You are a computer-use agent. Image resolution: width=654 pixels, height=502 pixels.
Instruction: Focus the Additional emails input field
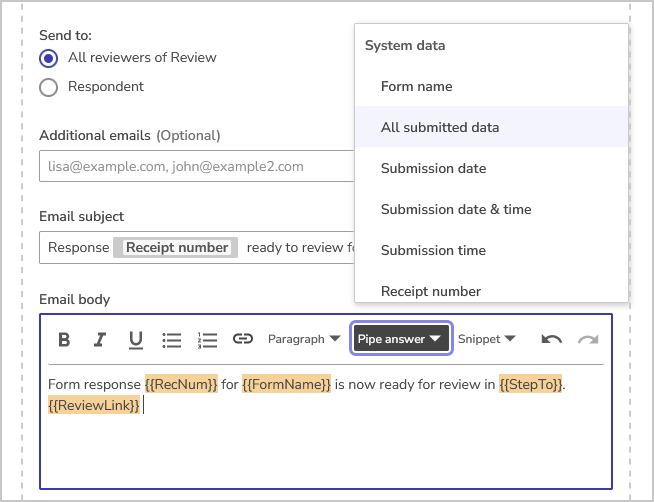pos(197,166)
